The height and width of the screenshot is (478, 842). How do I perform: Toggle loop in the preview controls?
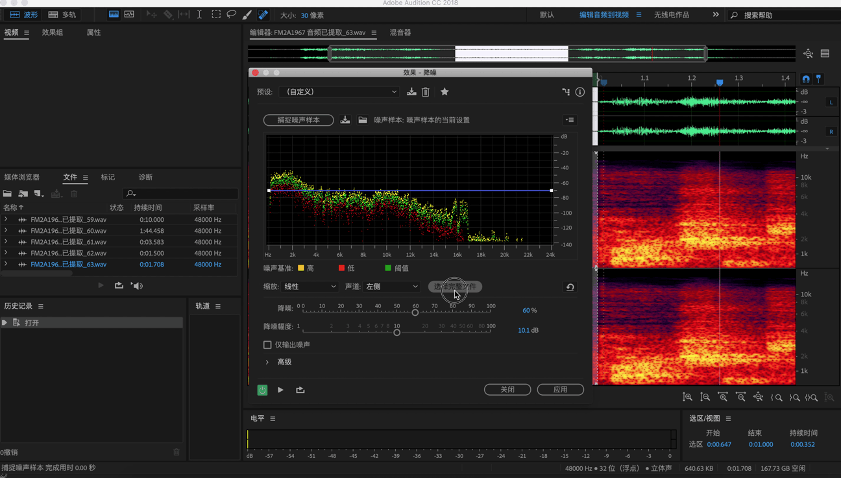pos(300,390)
